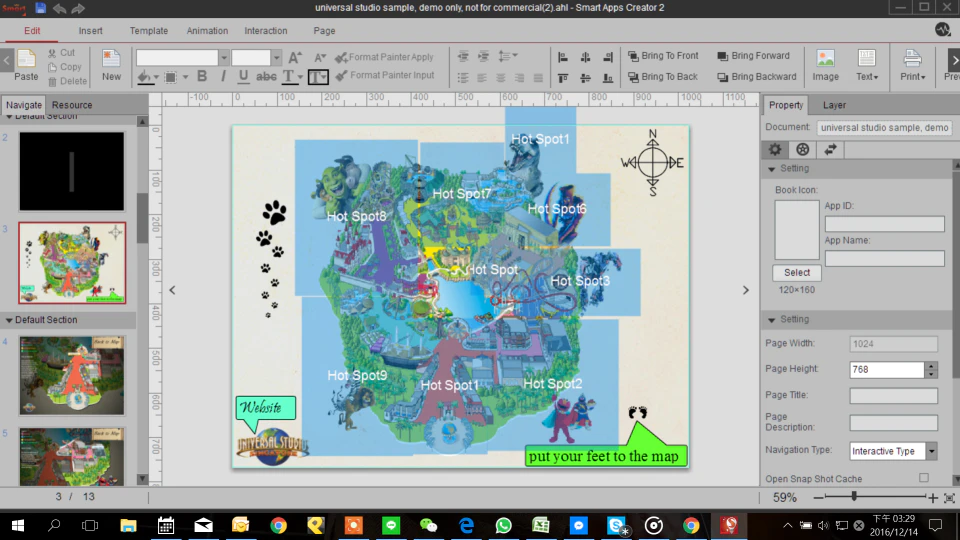Toggle Strikethrough text formatting
Image resolution: width=960 pixels, height=540 pixels.
point(266,77)
